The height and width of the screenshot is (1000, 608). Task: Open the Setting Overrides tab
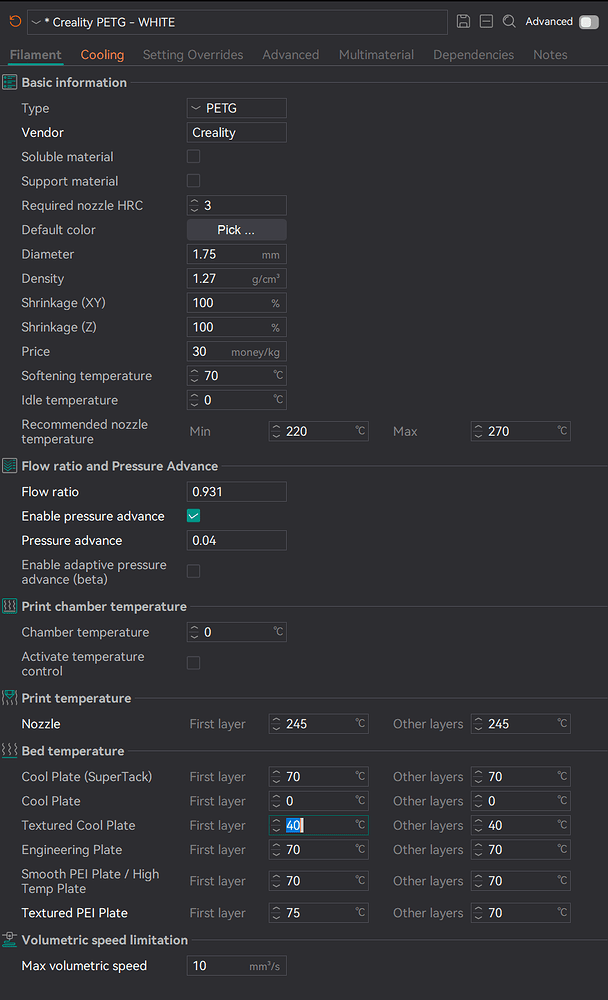click(x=193, y=55)
